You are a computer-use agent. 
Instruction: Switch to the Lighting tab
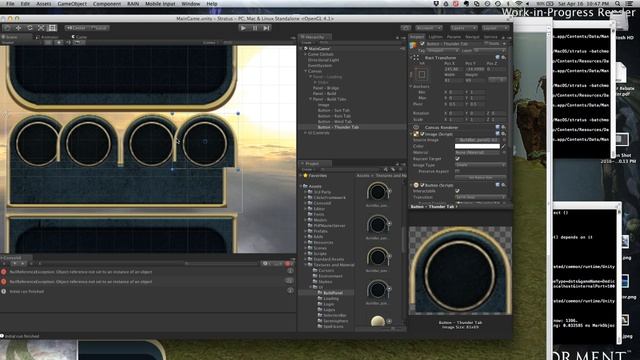(436, 37)
